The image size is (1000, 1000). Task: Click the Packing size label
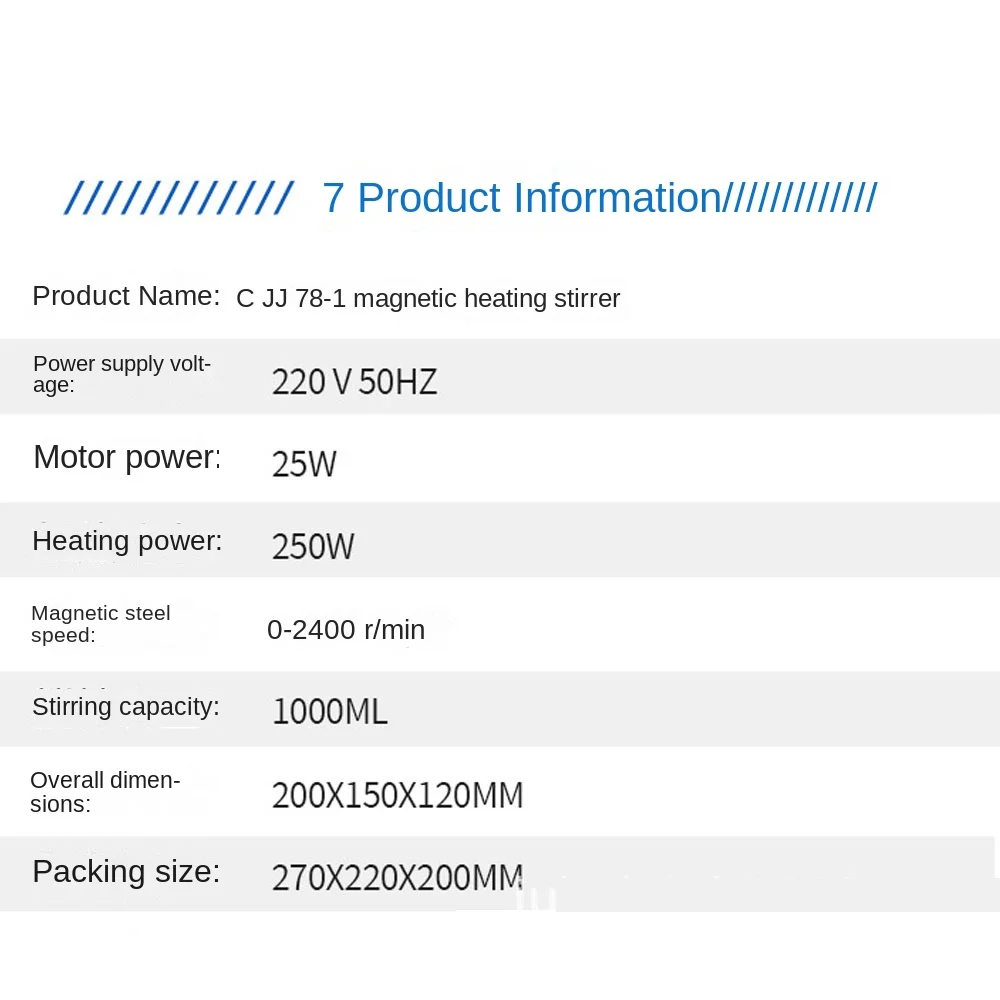click(x=126, y=871)
